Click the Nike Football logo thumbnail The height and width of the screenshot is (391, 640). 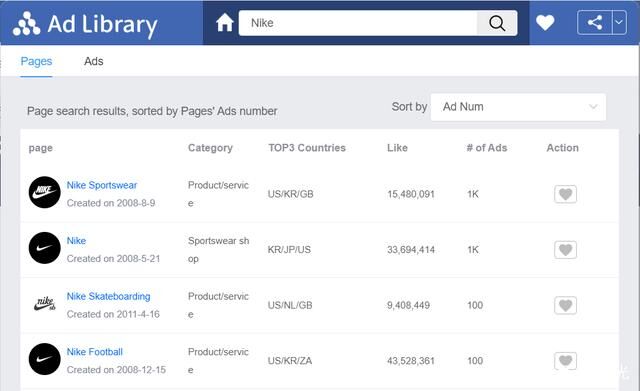(x=44, y=359)
